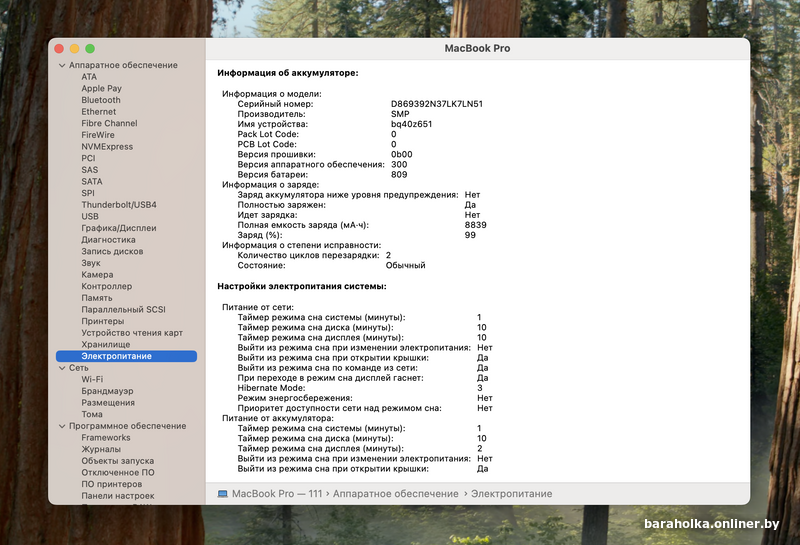Select Bluetooth in the hardware list
Image resolution: width=800 pixels, height=545 pixels.
tap(101, 100)
